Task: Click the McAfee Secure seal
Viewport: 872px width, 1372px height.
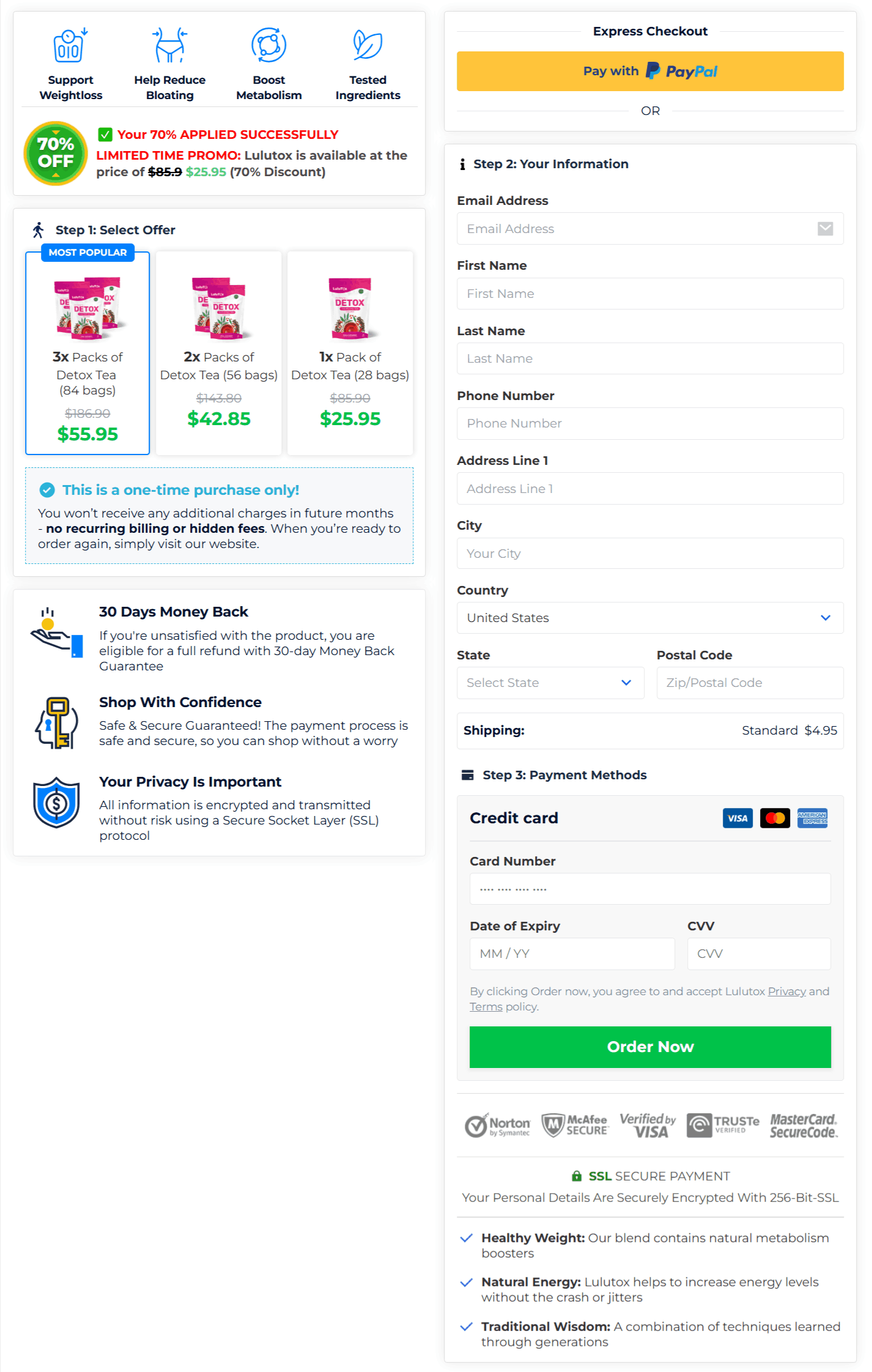Action: pos(575,1125)
